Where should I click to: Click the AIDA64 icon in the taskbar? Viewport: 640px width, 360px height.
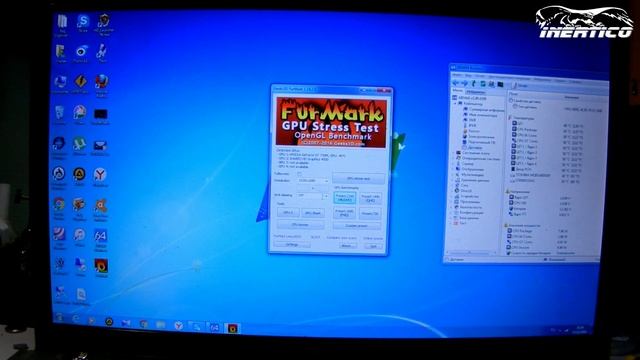(214, 327)
